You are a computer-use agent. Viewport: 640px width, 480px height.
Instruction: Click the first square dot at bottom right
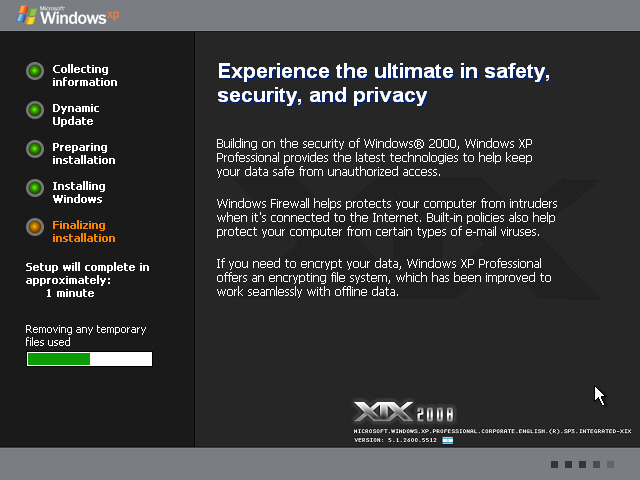tap(555, 465)
